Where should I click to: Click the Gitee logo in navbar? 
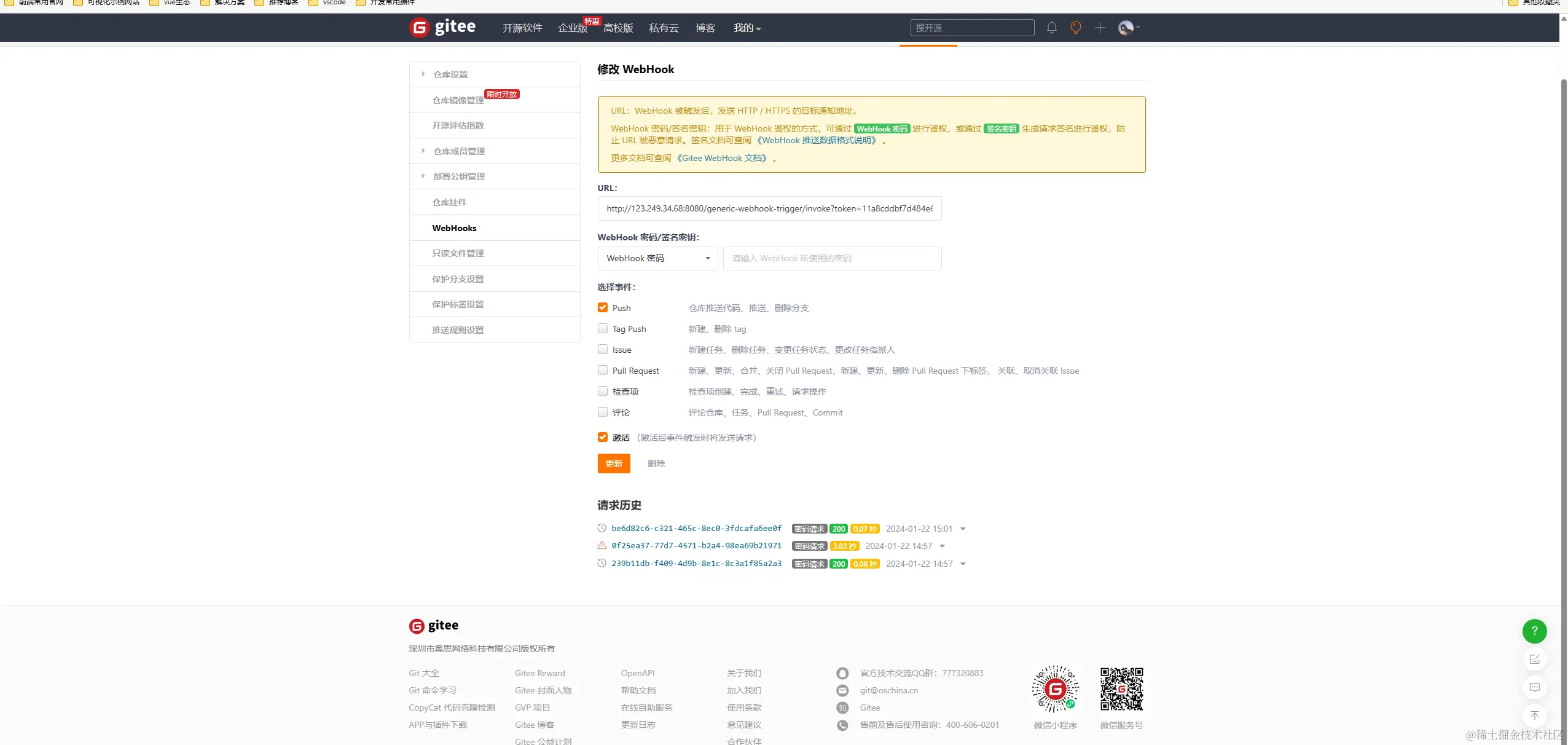point(443,28)
